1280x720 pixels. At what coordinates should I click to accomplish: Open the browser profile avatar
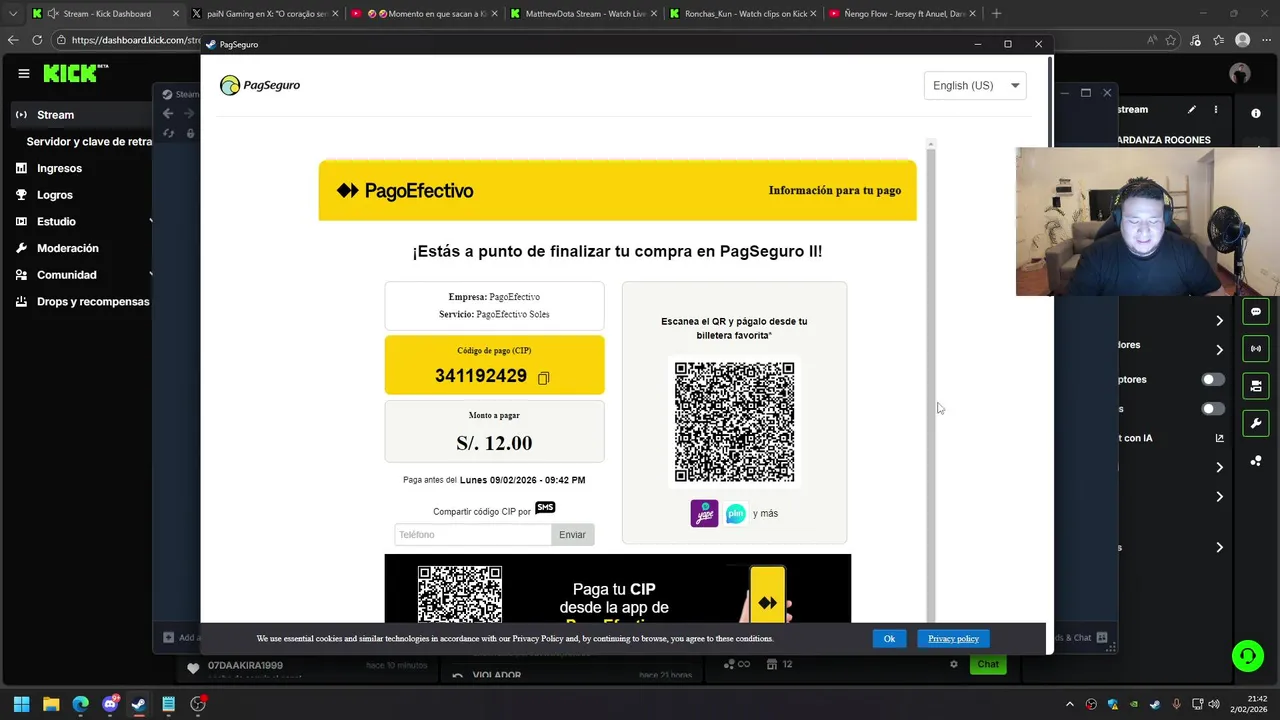(x=1243, y=40)
